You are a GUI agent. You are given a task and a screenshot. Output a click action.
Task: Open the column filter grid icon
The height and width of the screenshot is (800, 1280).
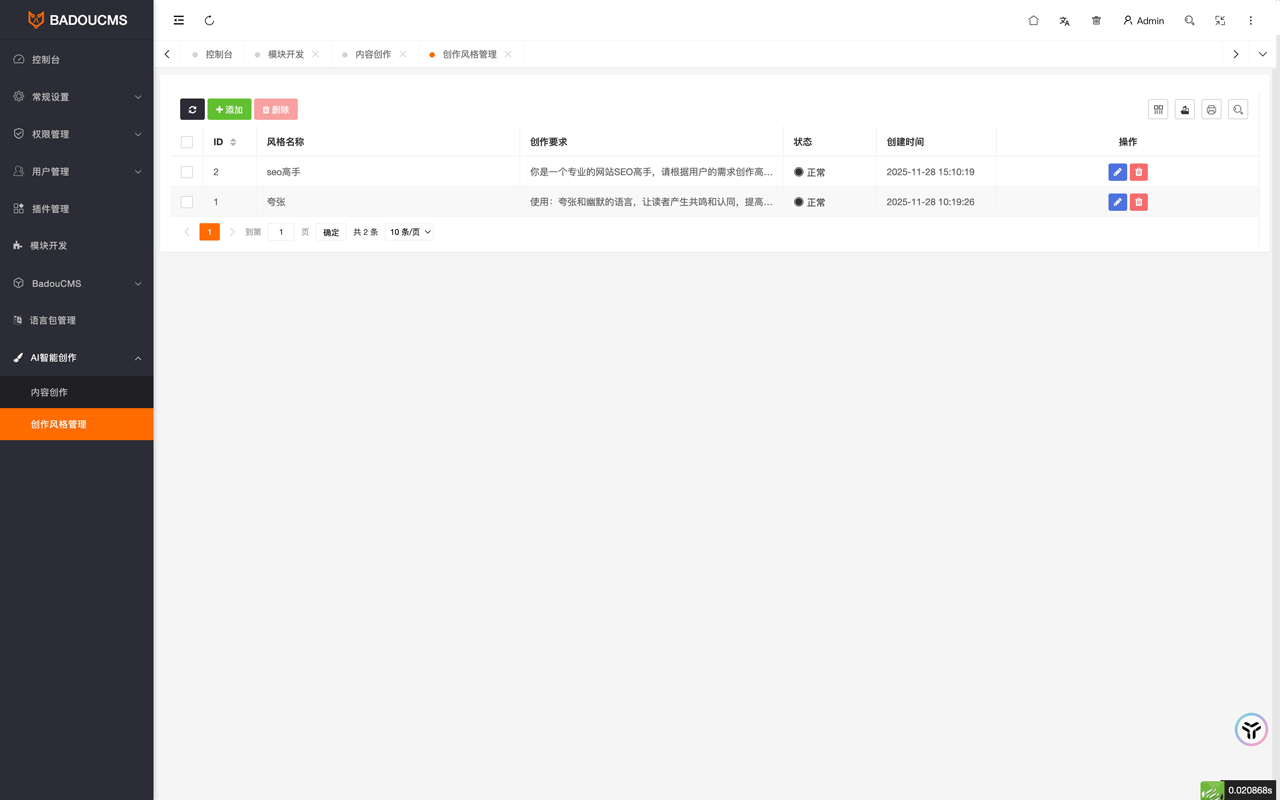[1158, 109]
